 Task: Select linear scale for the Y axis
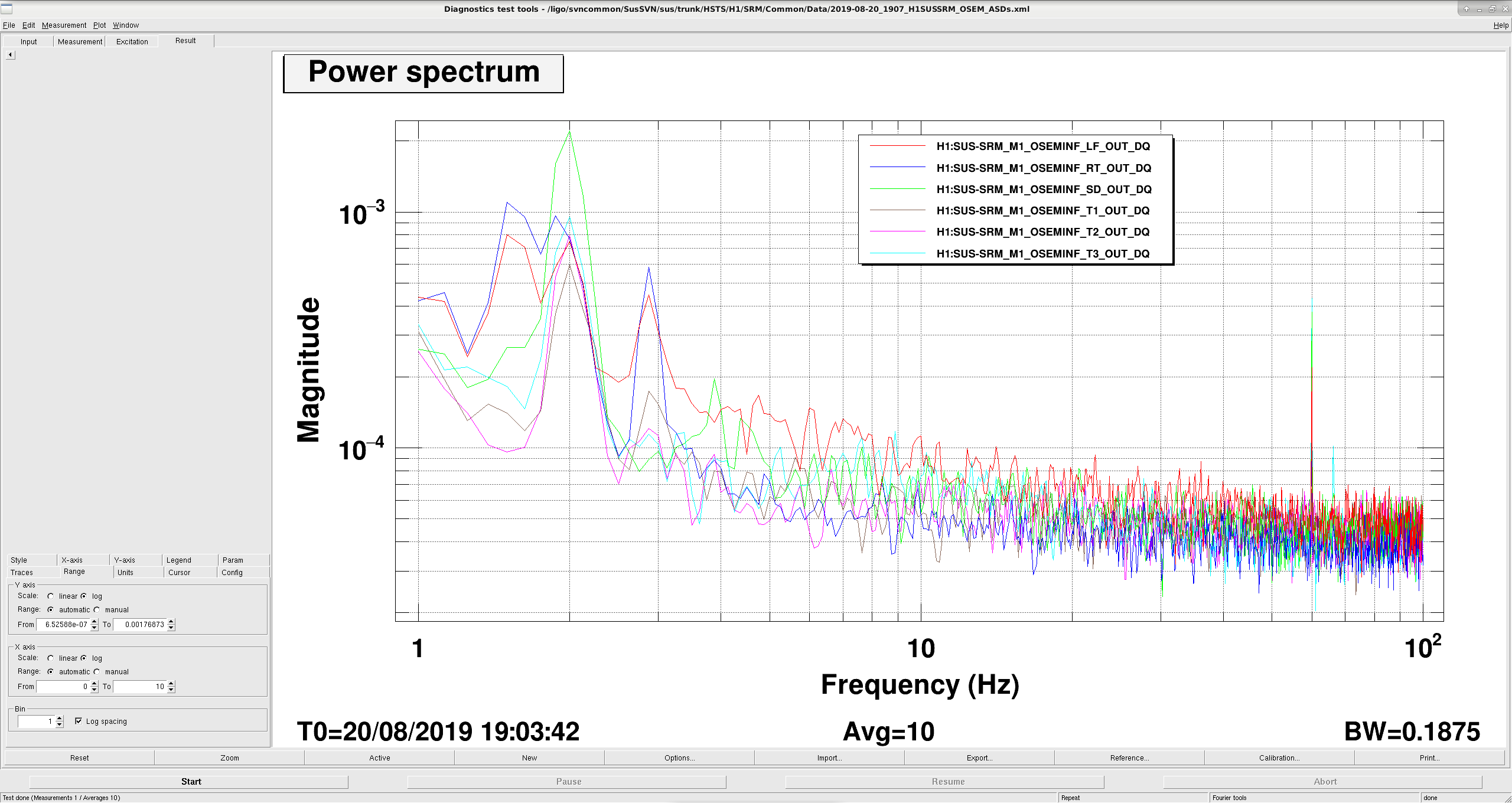coord(51,596)
